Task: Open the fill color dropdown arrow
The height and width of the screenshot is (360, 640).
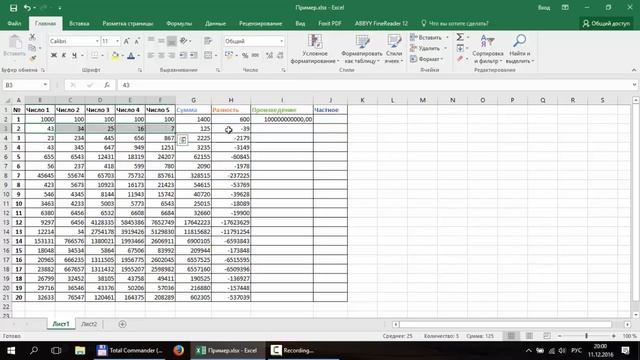Action: coord(122,56)
